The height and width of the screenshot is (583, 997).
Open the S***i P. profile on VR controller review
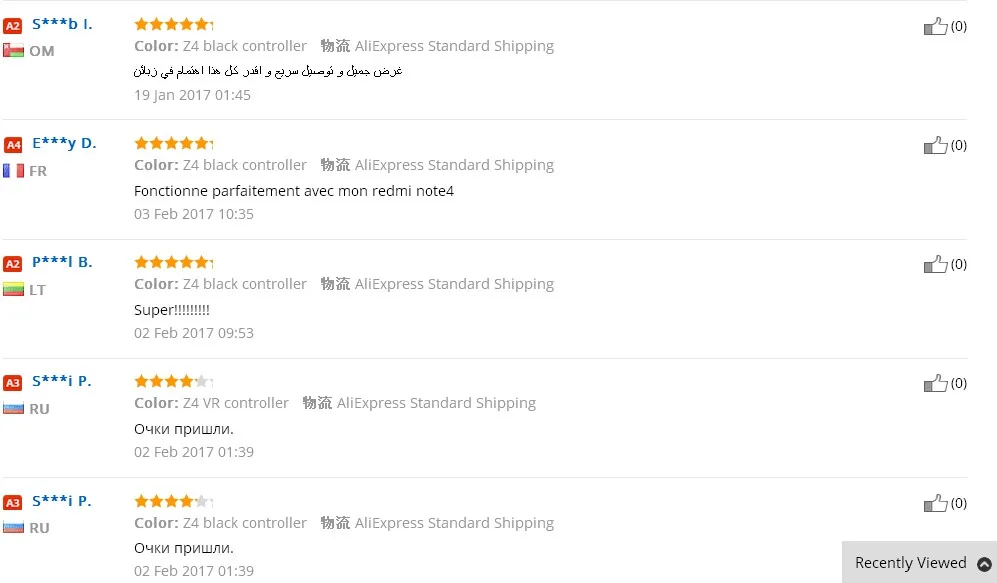[x=62, y=381]
